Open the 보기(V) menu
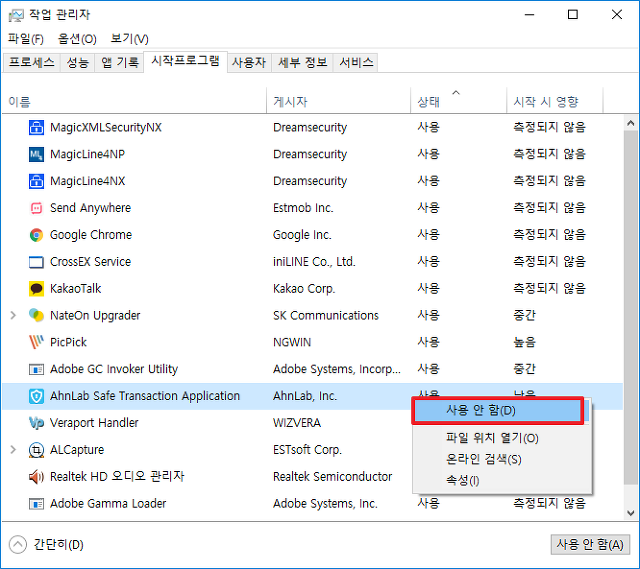This screenshot has height=569, width=640. tap(129, 39)
